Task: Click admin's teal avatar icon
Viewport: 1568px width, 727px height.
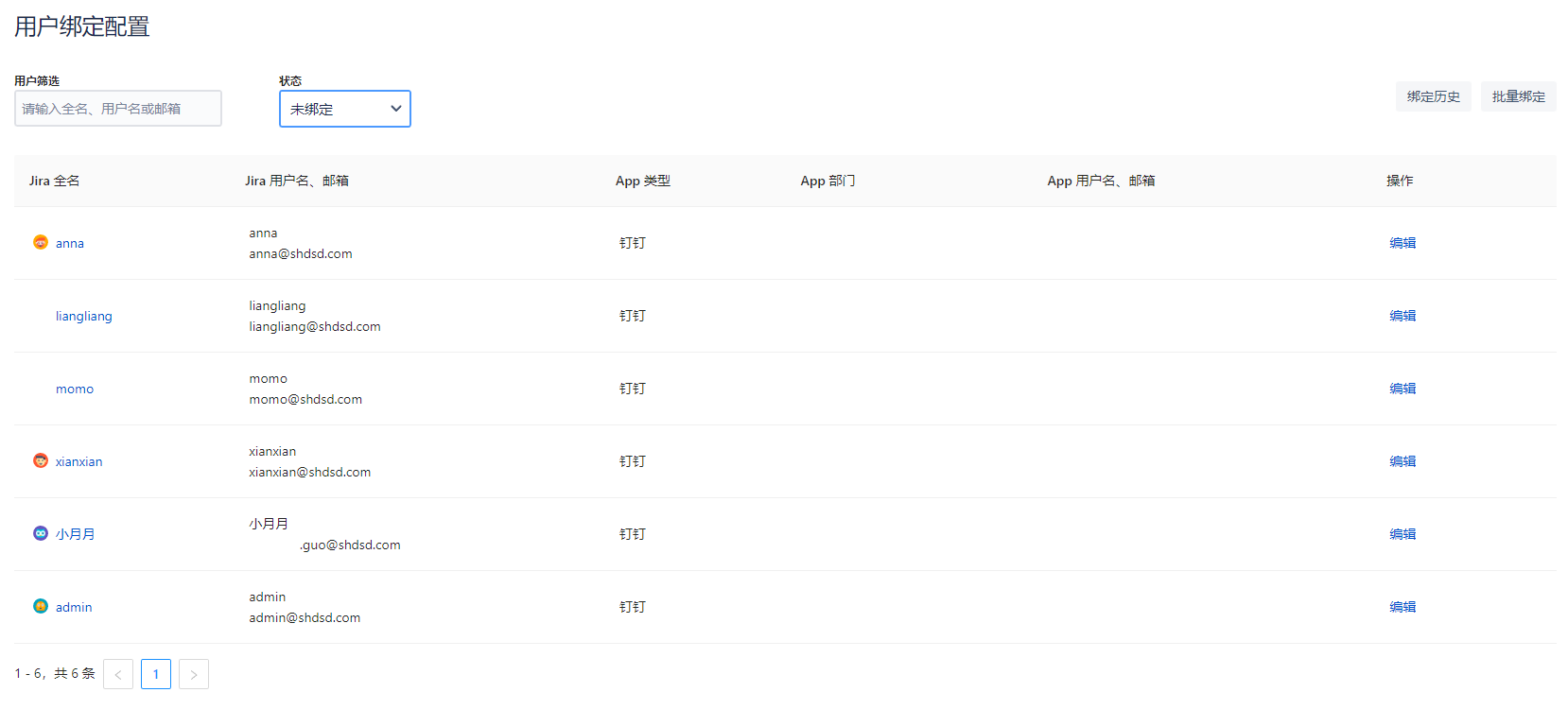Action: (41, 606)
